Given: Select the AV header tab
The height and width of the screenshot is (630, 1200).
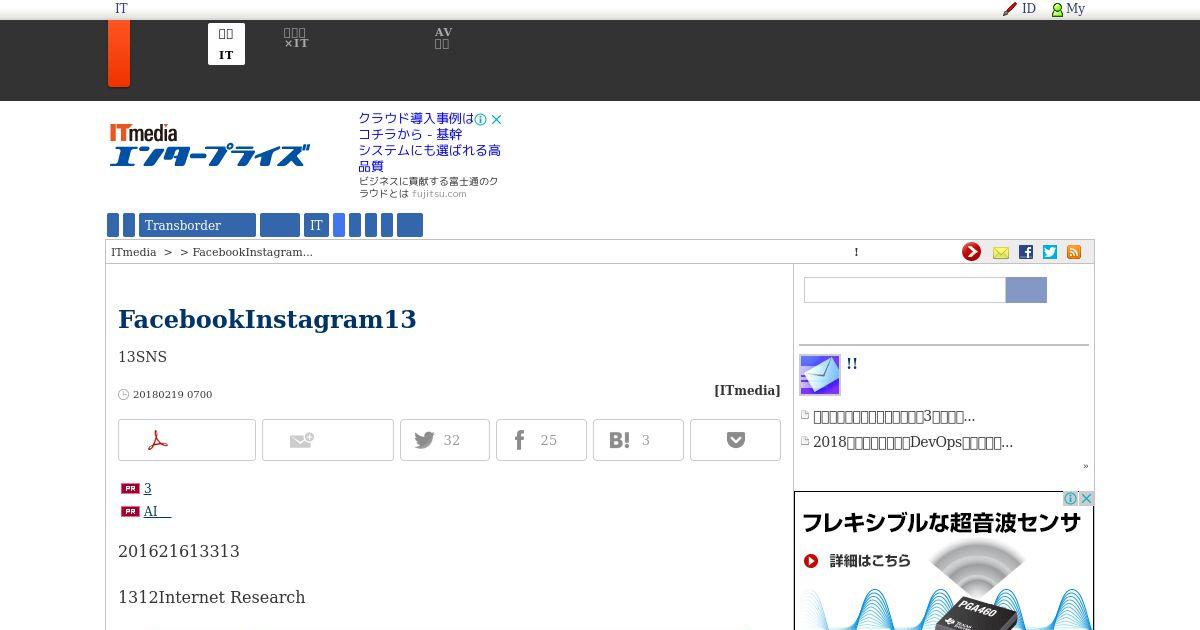Looking at the screenshot, I should pos(443,38).
